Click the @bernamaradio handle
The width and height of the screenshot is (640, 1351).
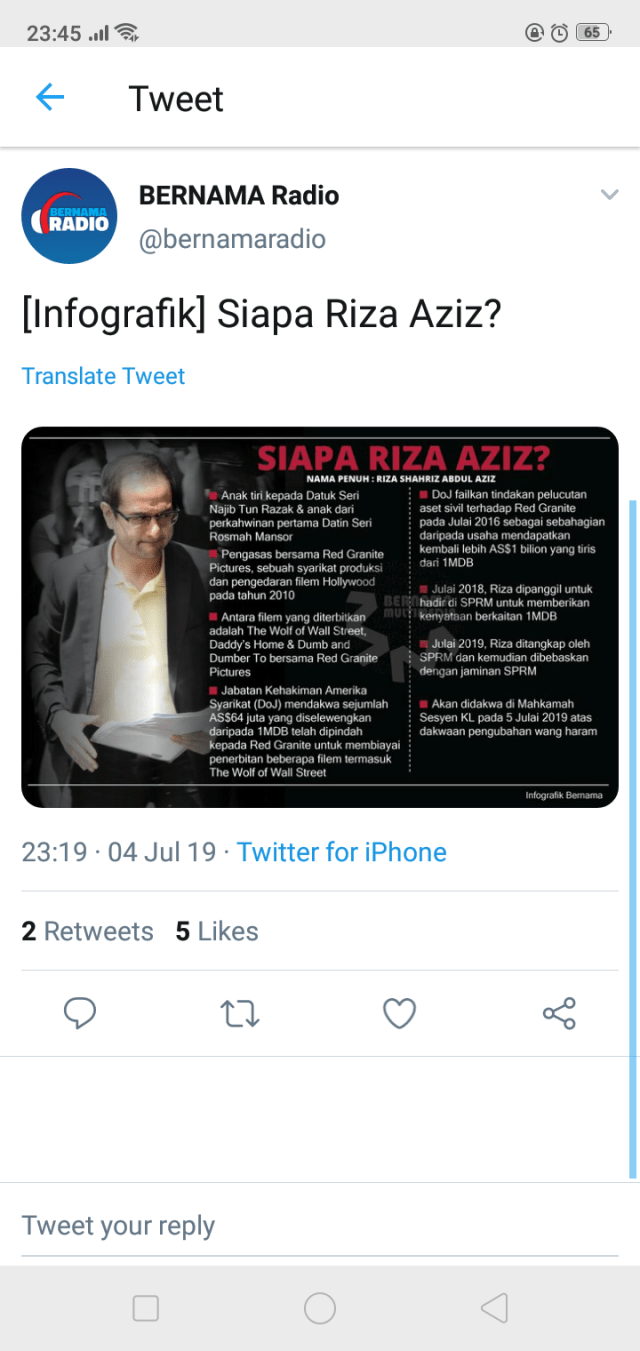coord(232,240)
